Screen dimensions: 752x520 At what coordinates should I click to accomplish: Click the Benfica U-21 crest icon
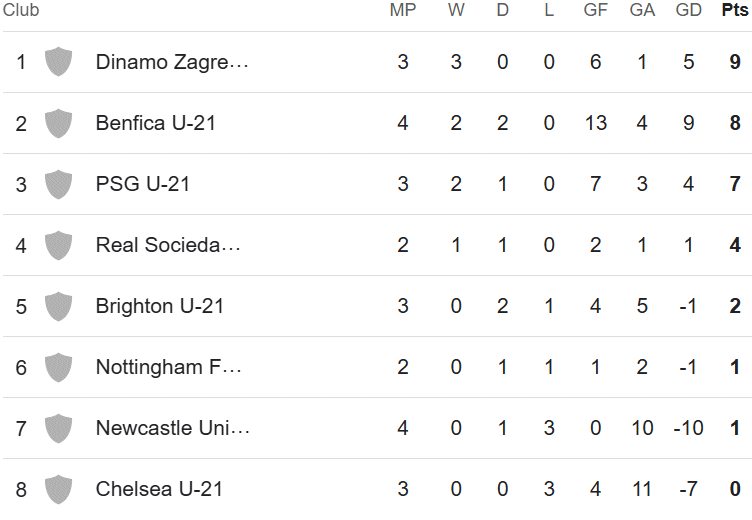(x=59, y=123)
